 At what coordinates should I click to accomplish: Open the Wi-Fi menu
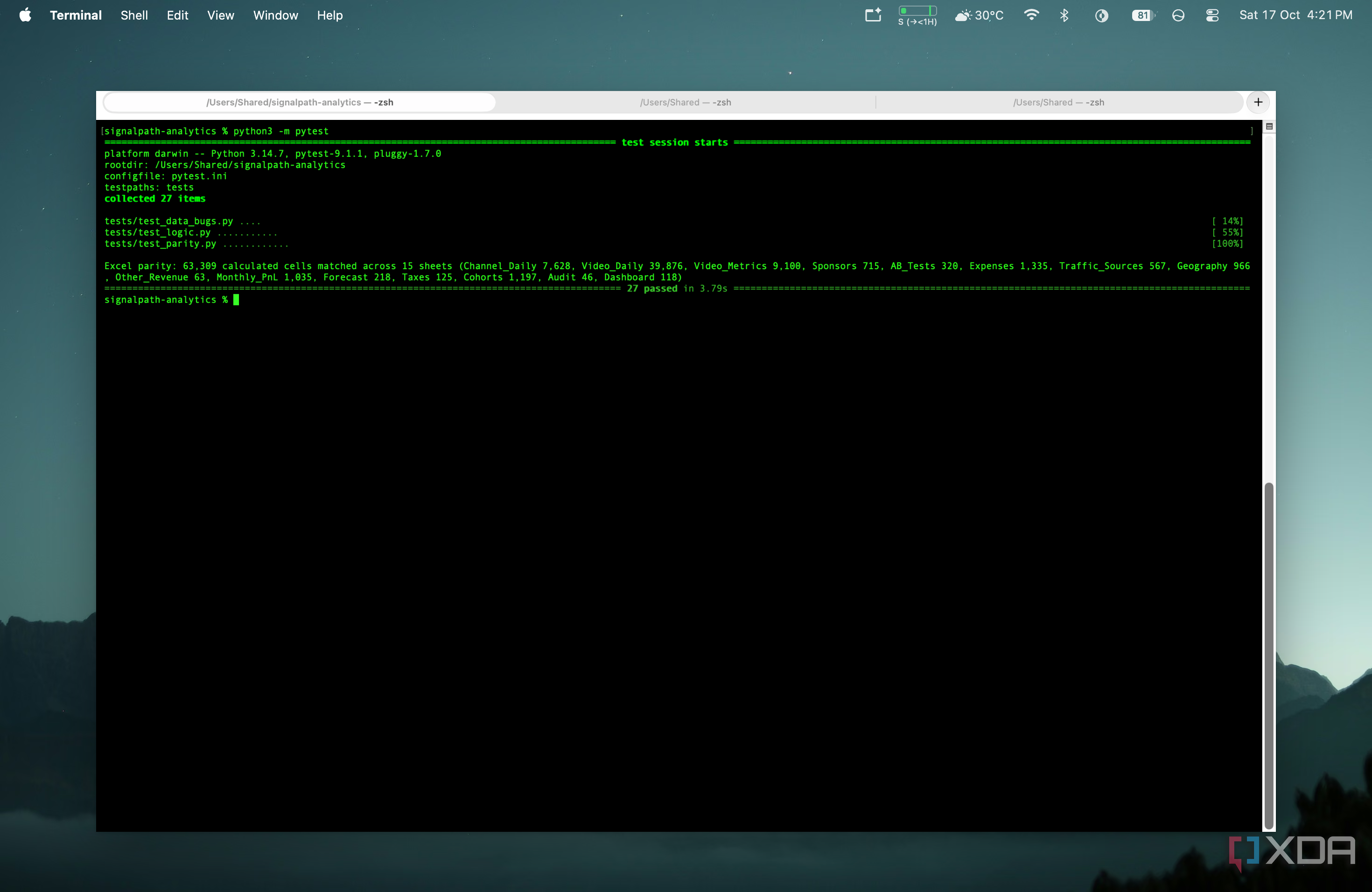pyautogui.click(x=1031, y=15)
